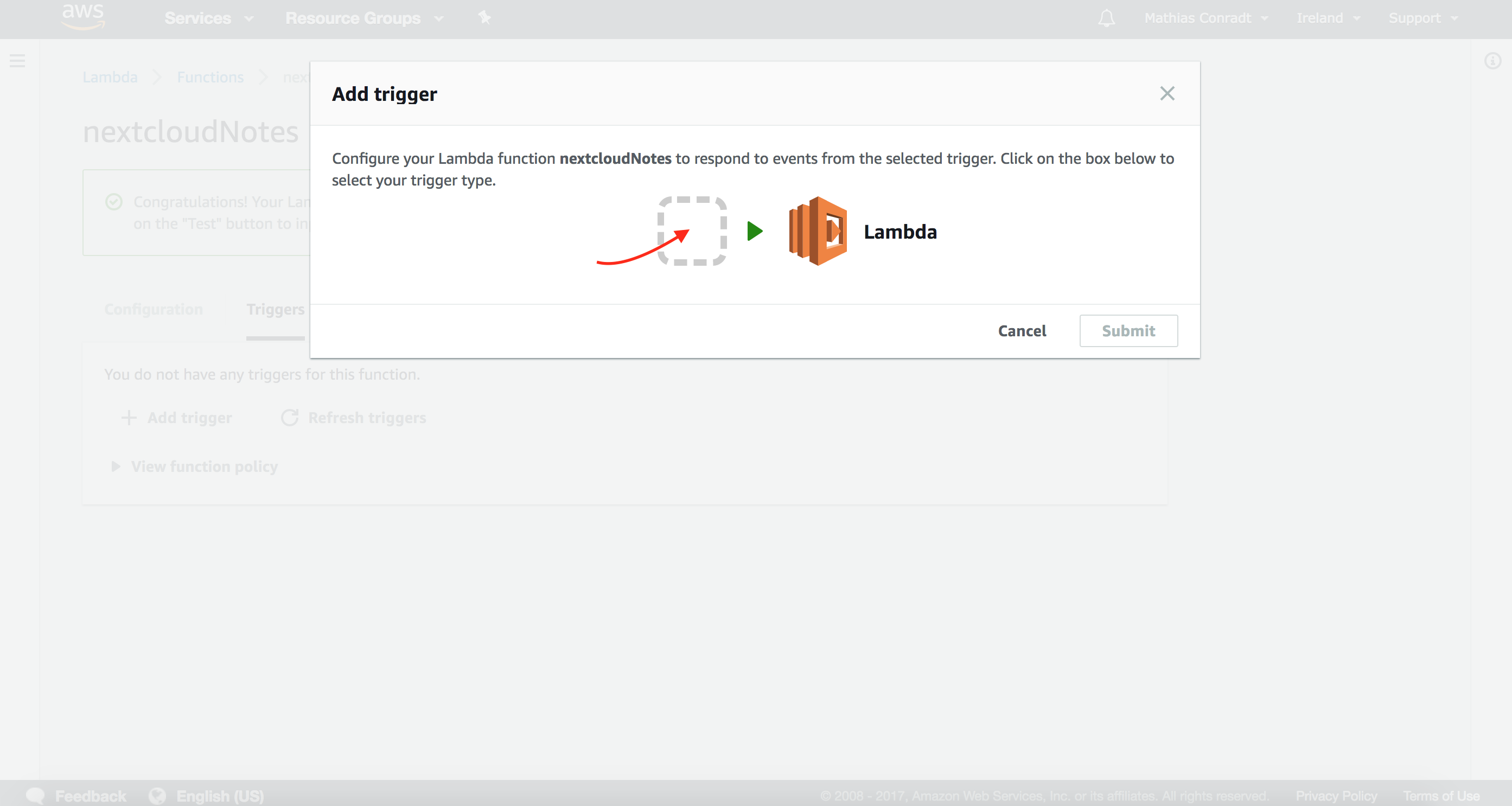Select the dashed trigger type box

pyautogui.click(x=692, y=231)
